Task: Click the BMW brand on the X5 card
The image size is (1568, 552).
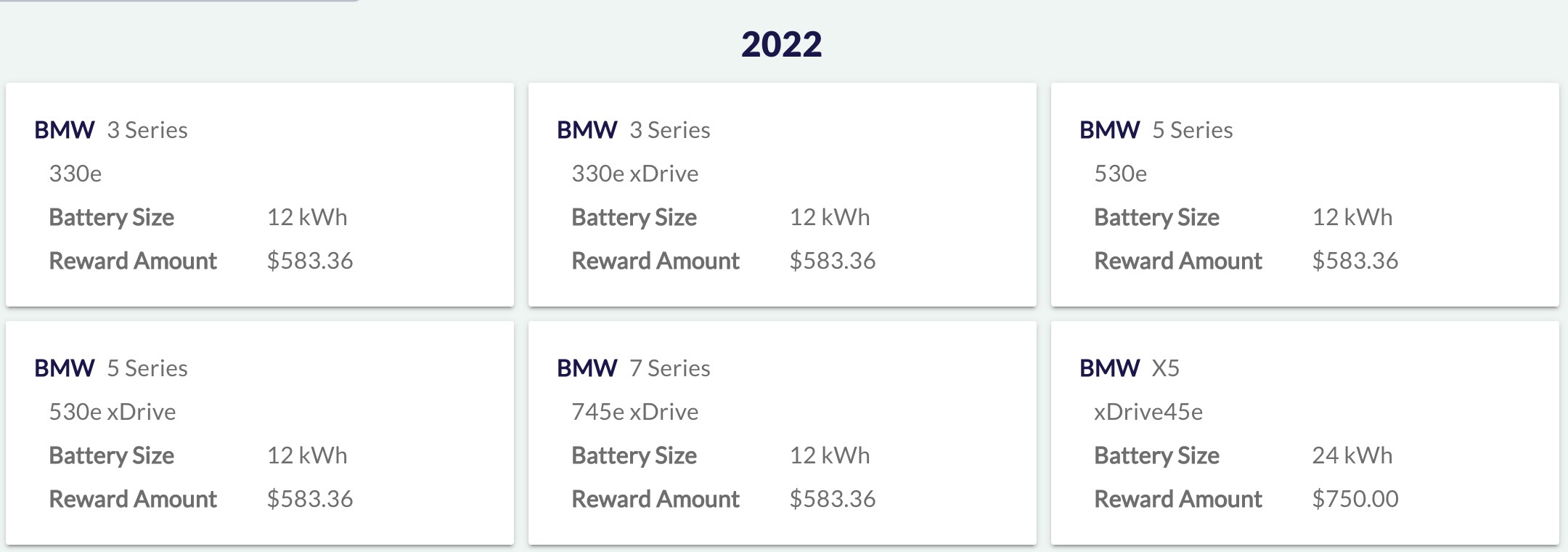Action: click(1109, 368)
